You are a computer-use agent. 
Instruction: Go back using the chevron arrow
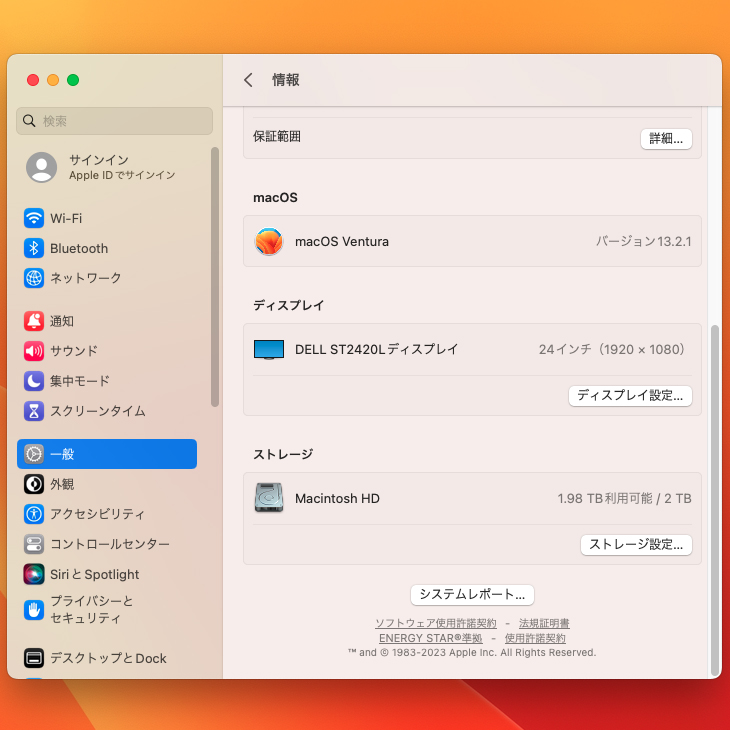(248, 80)
